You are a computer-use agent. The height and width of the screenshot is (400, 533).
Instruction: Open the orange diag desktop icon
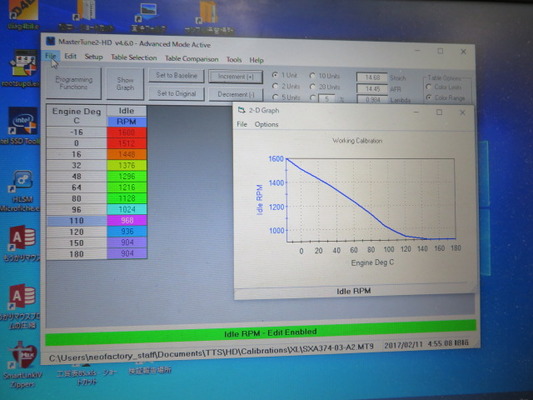[23, 14]
